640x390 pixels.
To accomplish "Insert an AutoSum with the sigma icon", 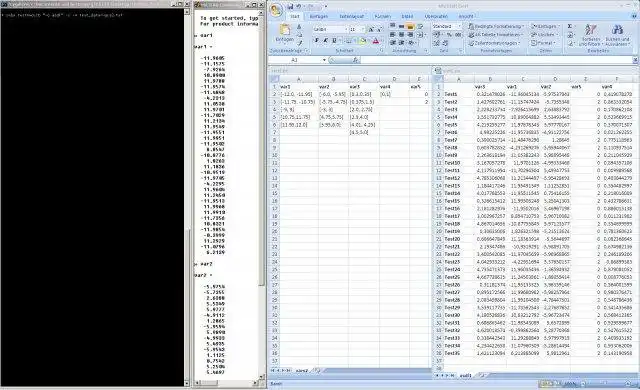I will (x=570, y=27).
